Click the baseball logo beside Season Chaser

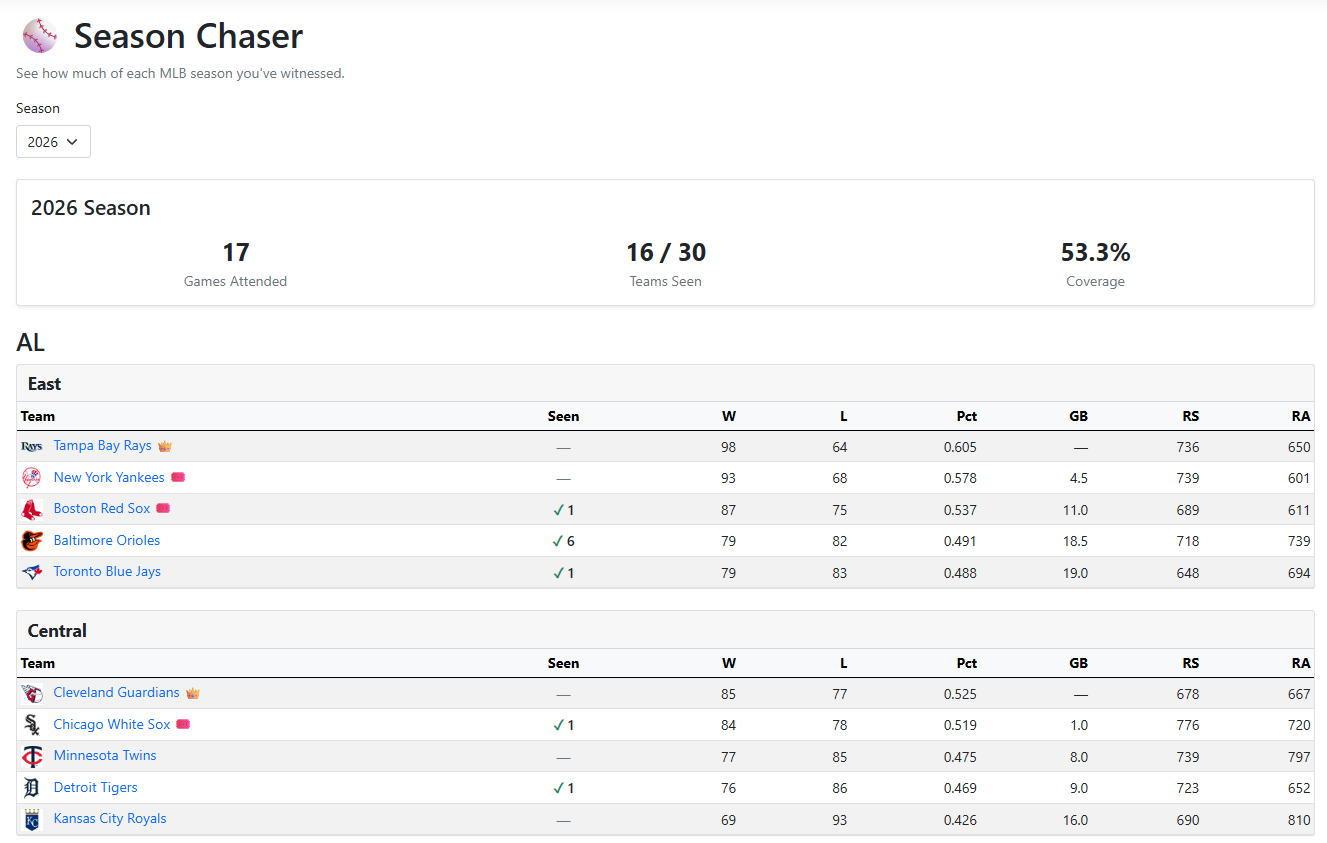pyautogui.click(x=40, y=36)
